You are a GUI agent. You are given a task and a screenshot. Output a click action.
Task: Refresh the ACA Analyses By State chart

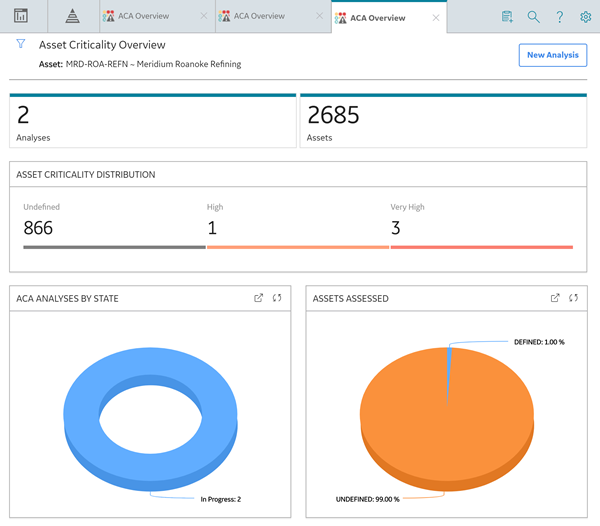277,298
